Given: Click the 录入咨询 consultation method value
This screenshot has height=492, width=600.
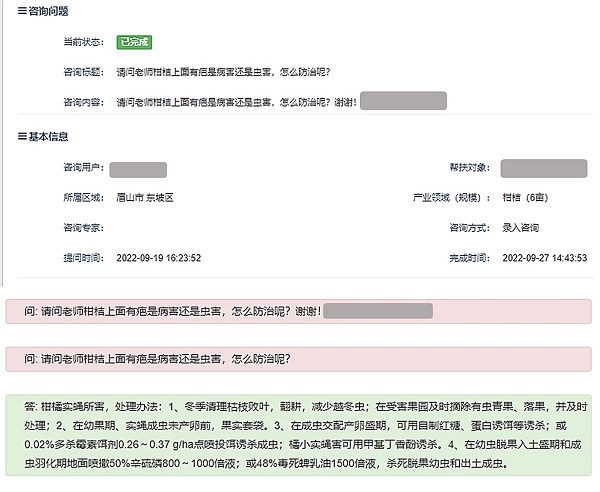Looking at the screenshot, I should pos(522,228).
